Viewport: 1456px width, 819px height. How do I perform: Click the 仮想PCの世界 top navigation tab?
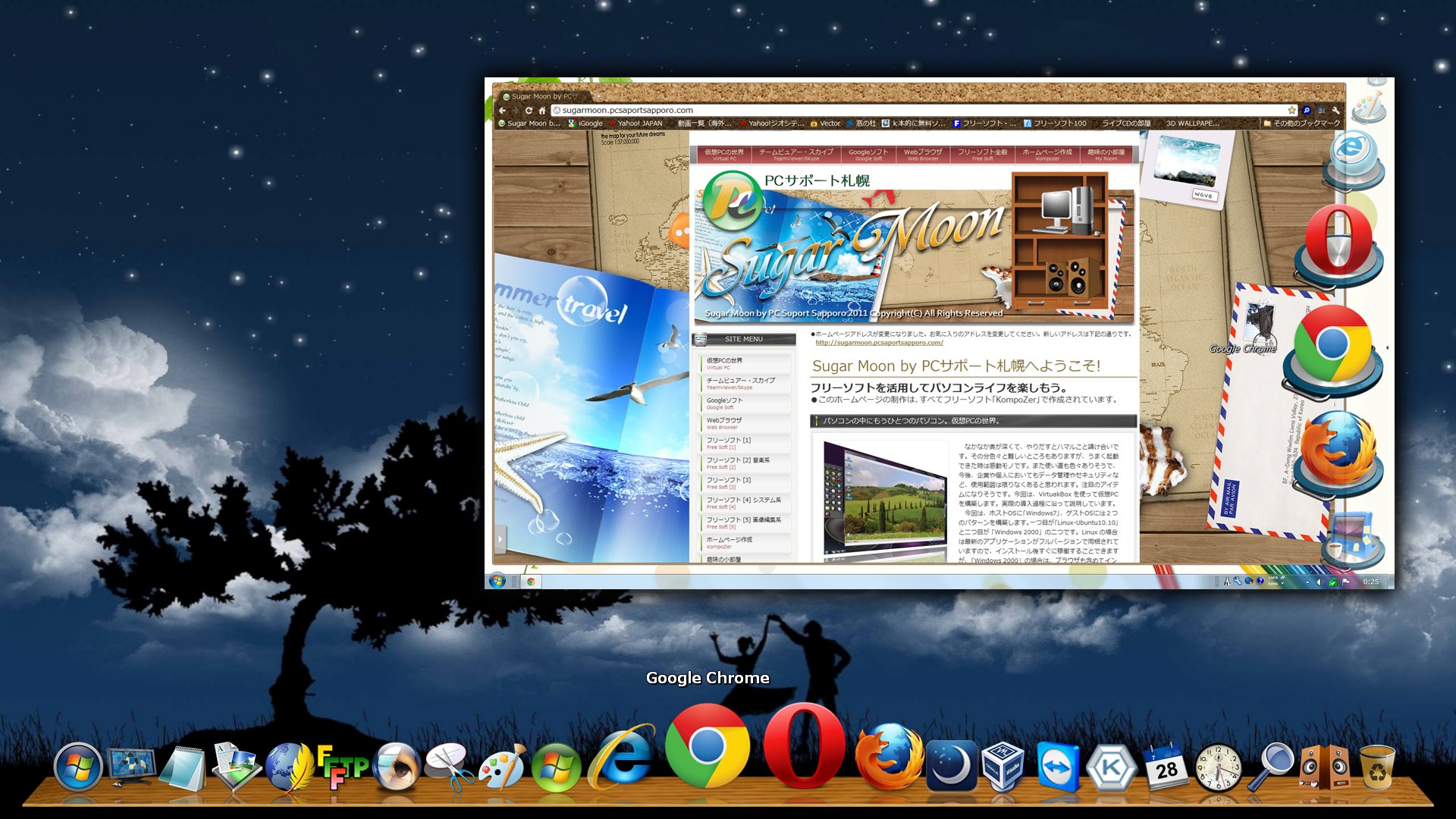tap(723, 154)
